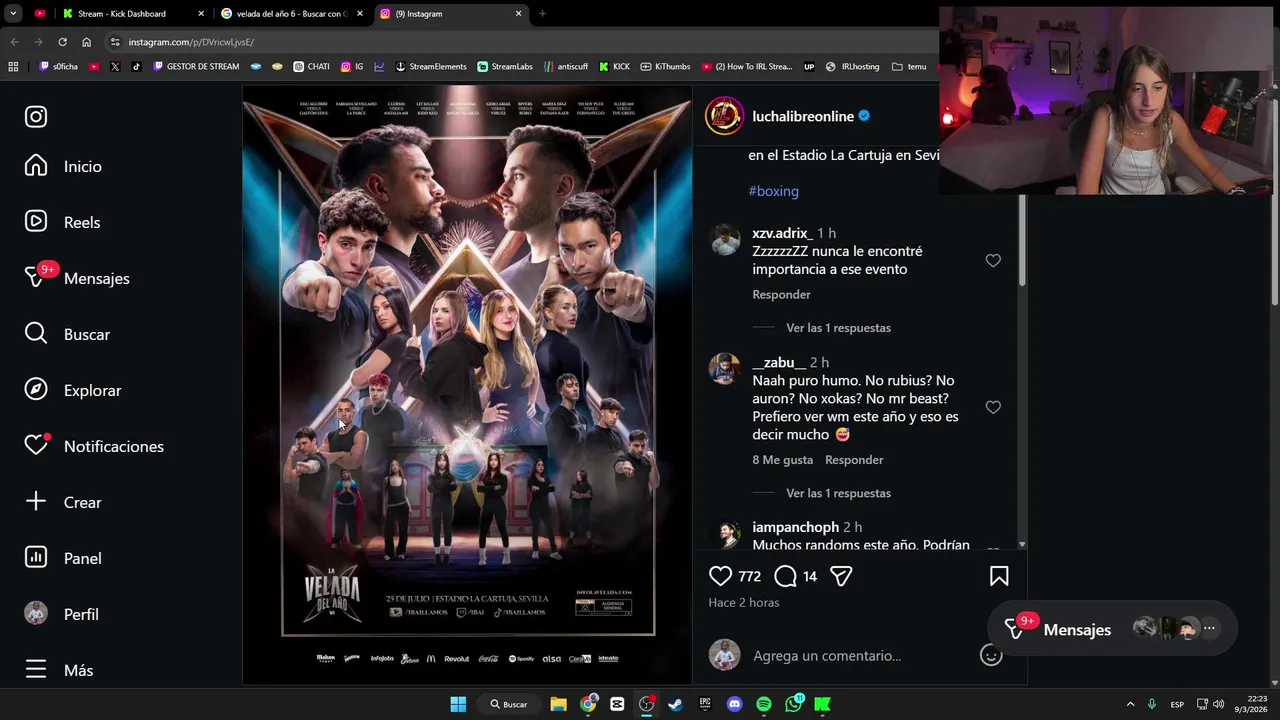
Task: Open StreamLabs bookmark
Action: pos(505,67)
